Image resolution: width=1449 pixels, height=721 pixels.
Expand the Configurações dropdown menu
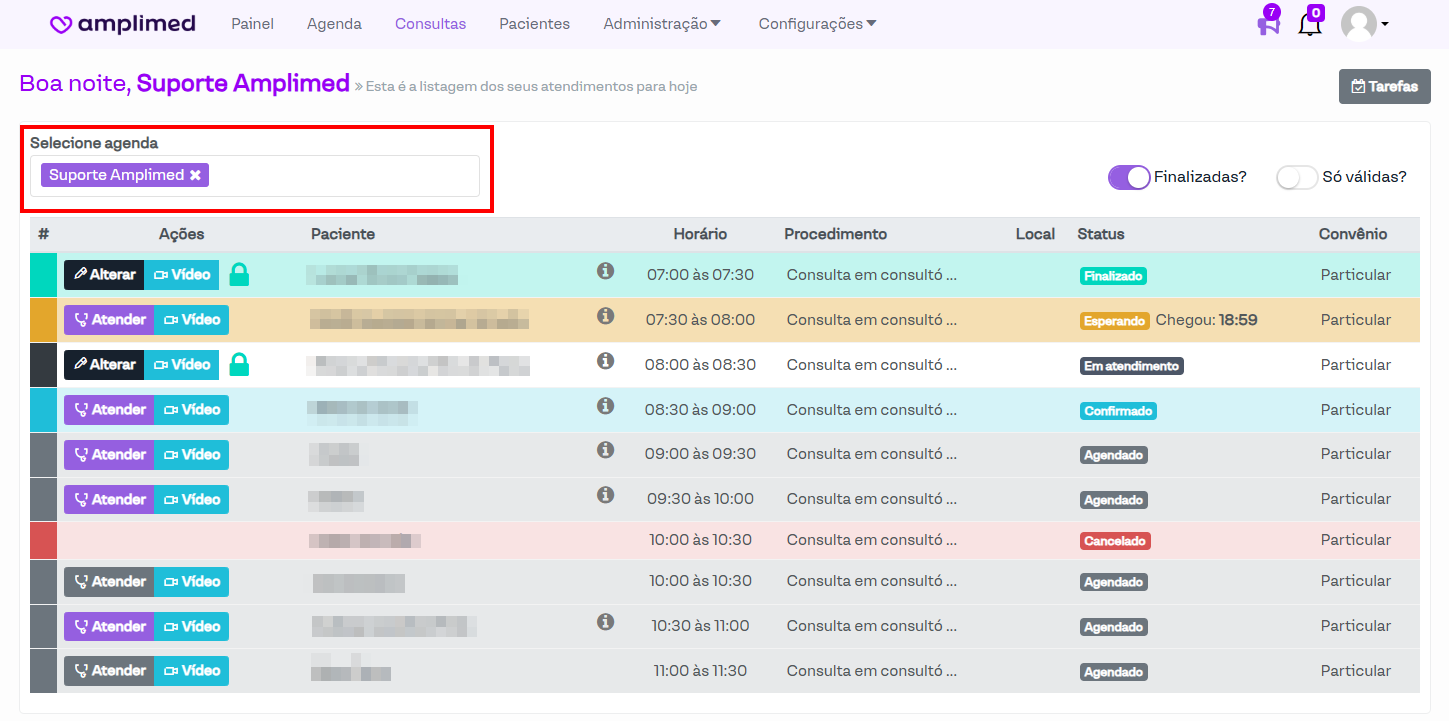click(x=817, y=24)
